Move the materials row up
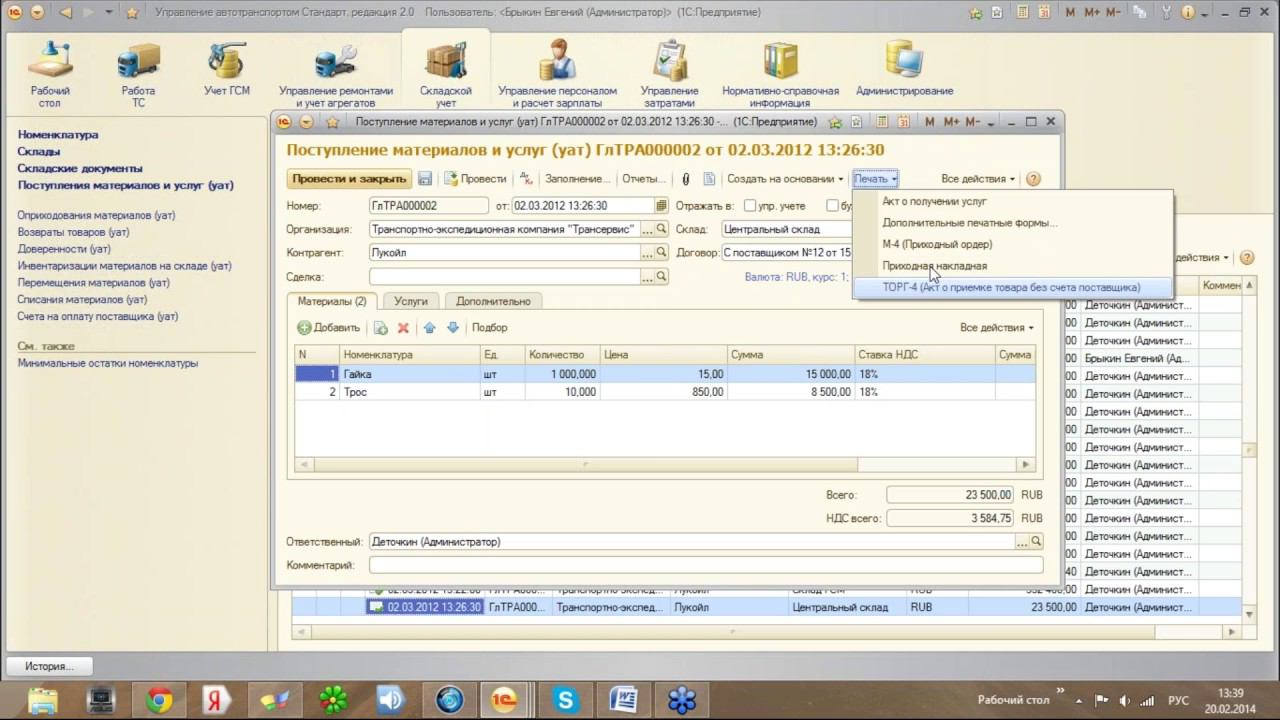 click(x=430, y=328)
